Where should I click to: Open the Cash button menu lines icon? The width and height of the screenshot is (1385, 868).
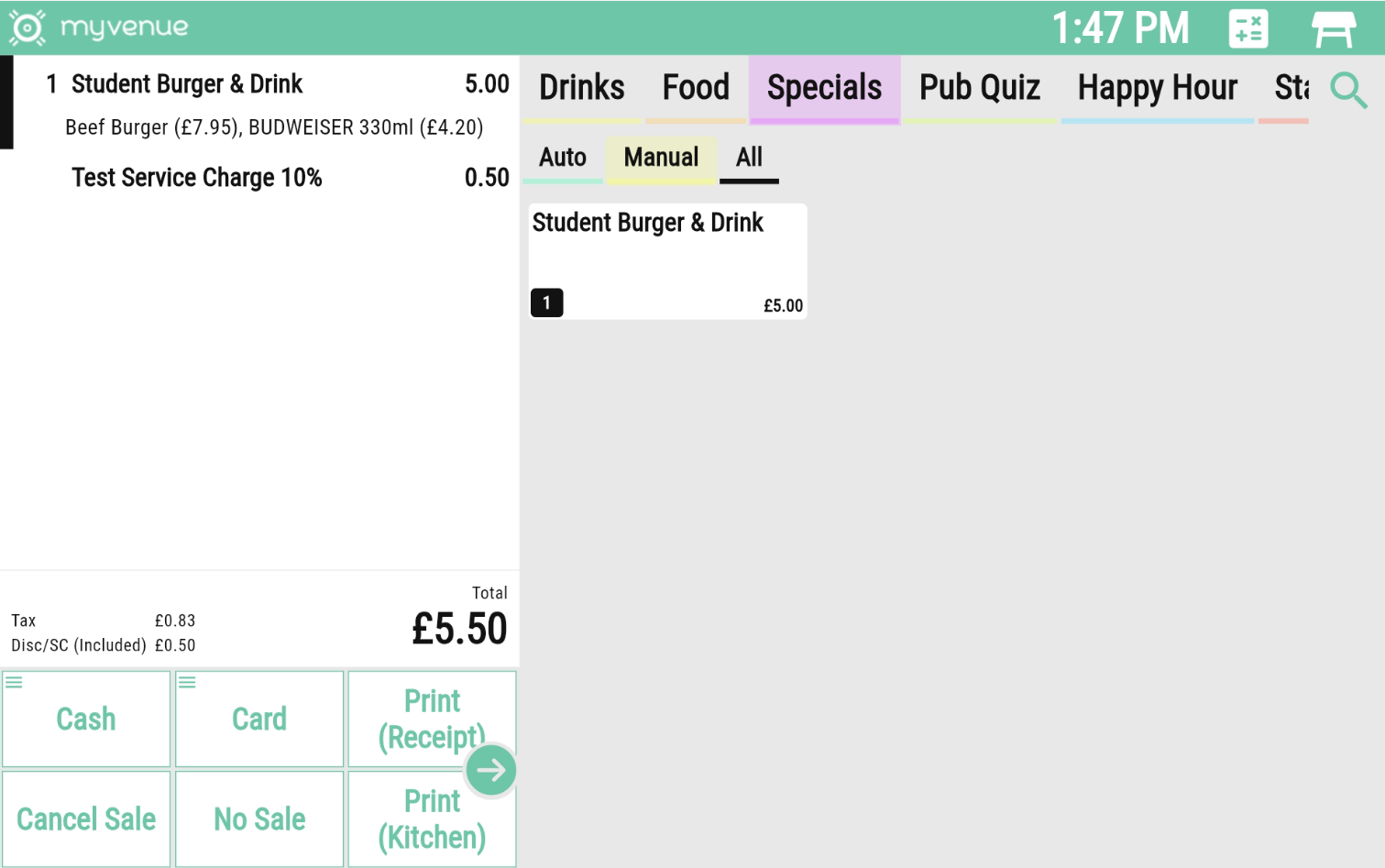click(x=15, y=682)
